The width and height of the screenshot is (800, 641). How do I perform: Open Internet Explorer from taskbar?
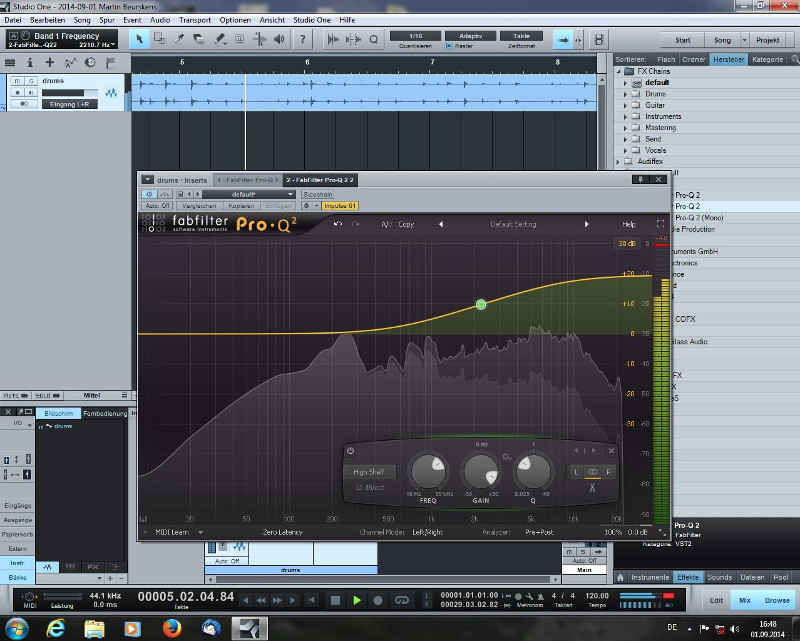(55, 628)
